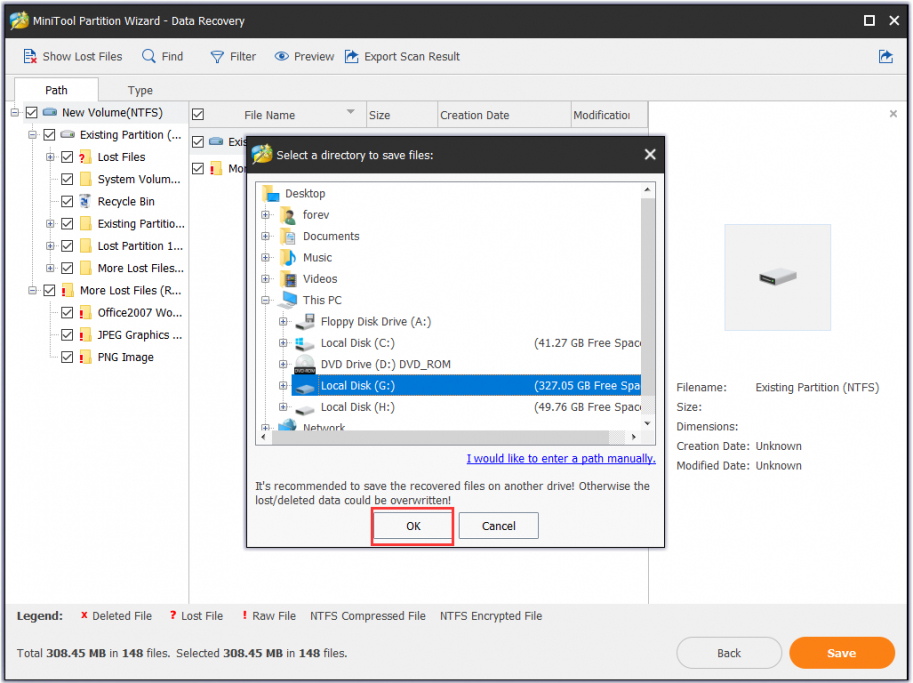913x683 pixels.
Task: Toggle the JPEG Graphics ... checkbox
Action: pos(67,335)
